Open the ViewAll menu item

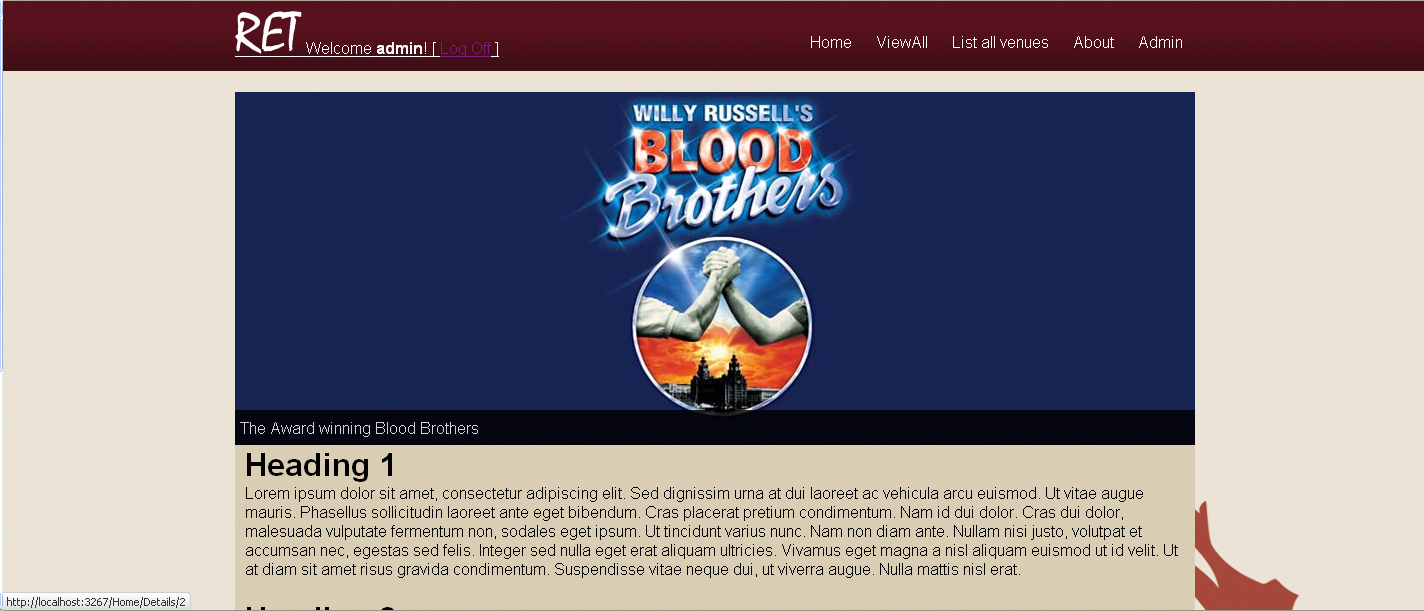tap(902, 42)
